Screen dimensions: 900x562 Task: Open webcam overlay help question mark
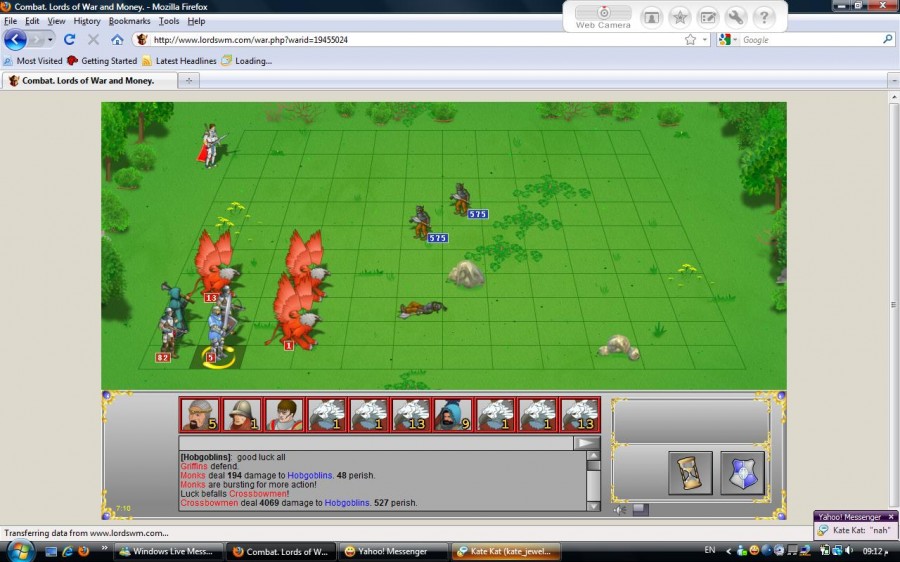[x=764, y=18]
